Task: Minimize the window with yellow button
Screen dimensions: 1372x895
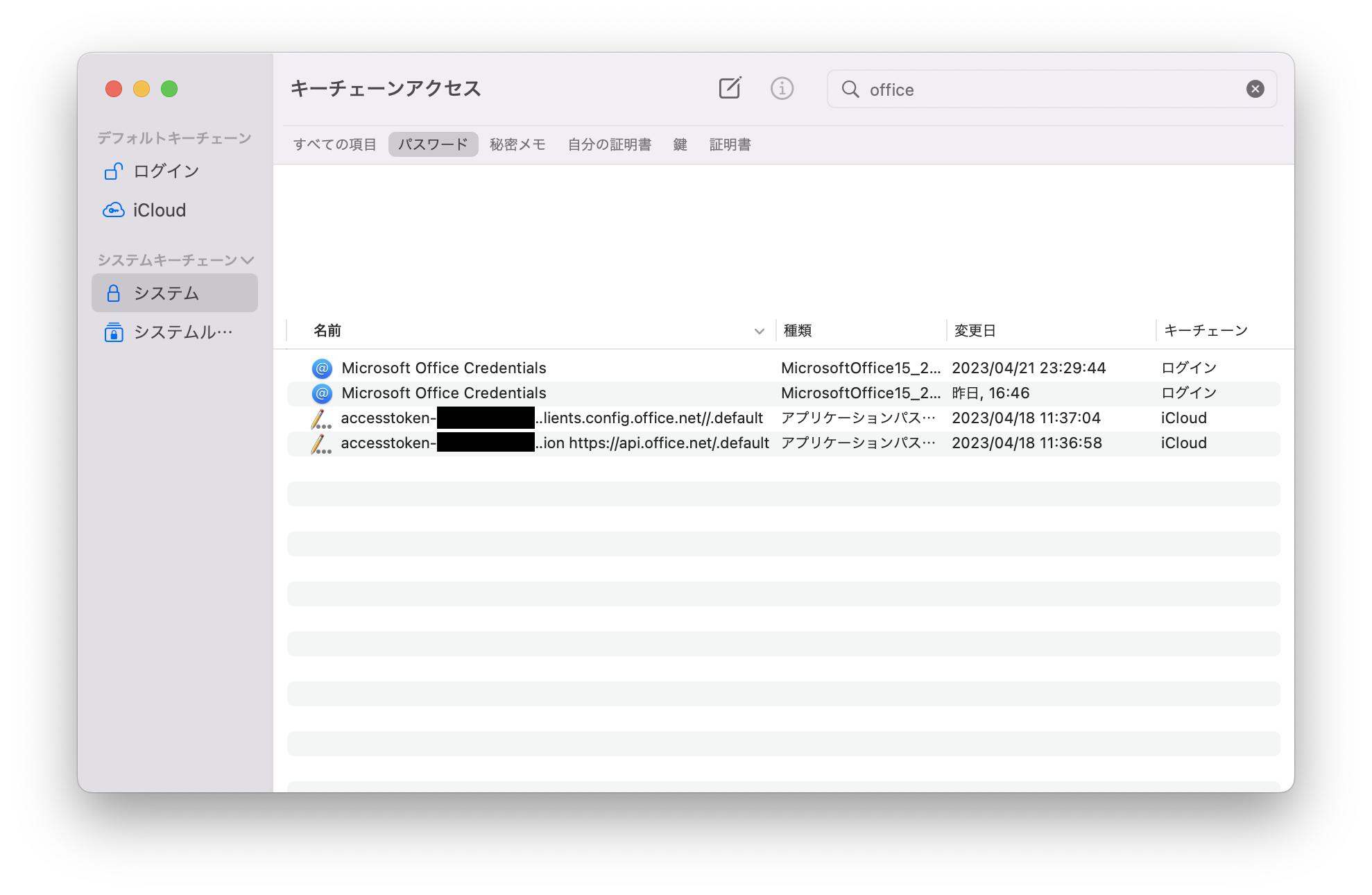Action: [142, 89]
